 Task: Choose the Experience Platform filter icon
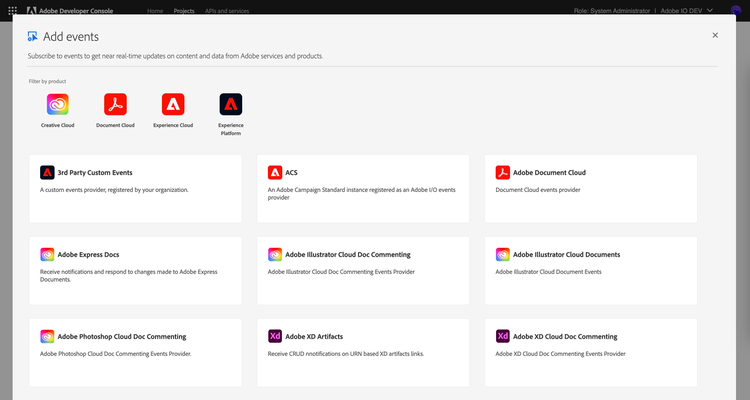click(231, 104)
